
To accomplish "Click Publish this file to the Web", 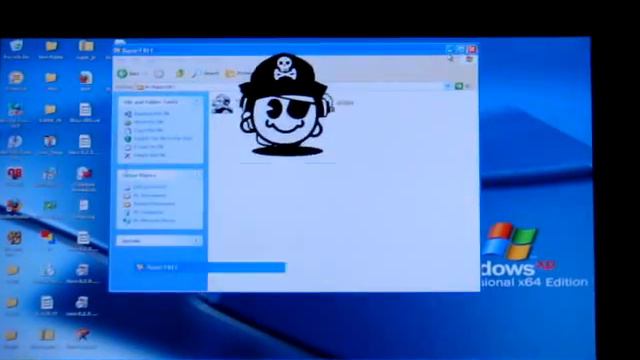I will 158,139.
